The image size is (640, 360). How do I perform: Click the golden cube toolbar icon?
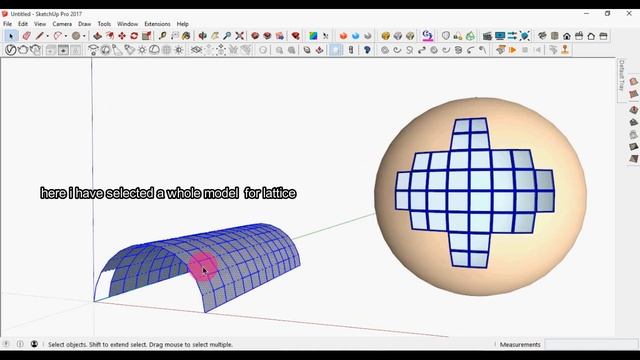[385, 36]
